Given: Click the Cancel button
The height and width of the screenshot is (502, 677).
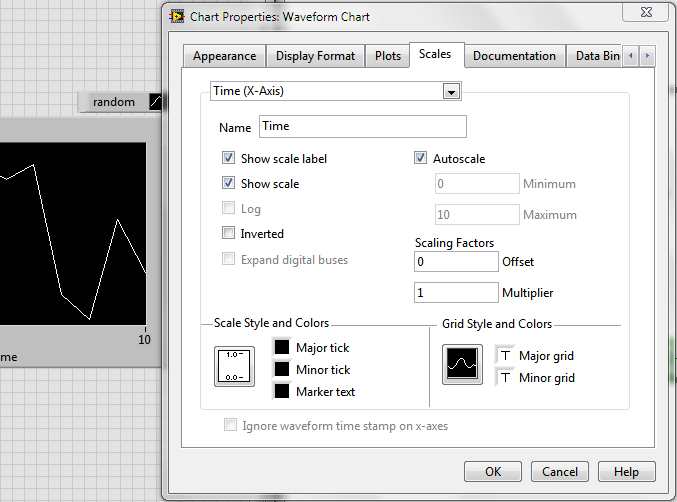Looking at the screenshot, I should [560, 471].
